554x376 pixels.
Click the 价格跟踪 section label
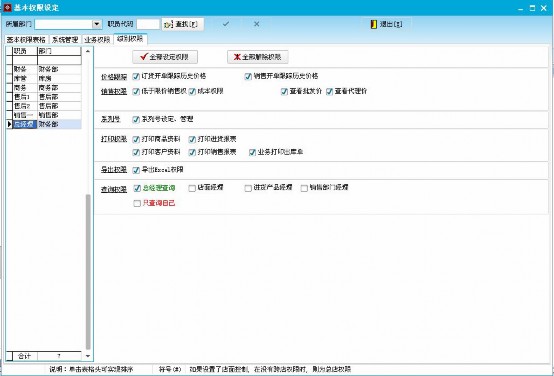point(113,76)
